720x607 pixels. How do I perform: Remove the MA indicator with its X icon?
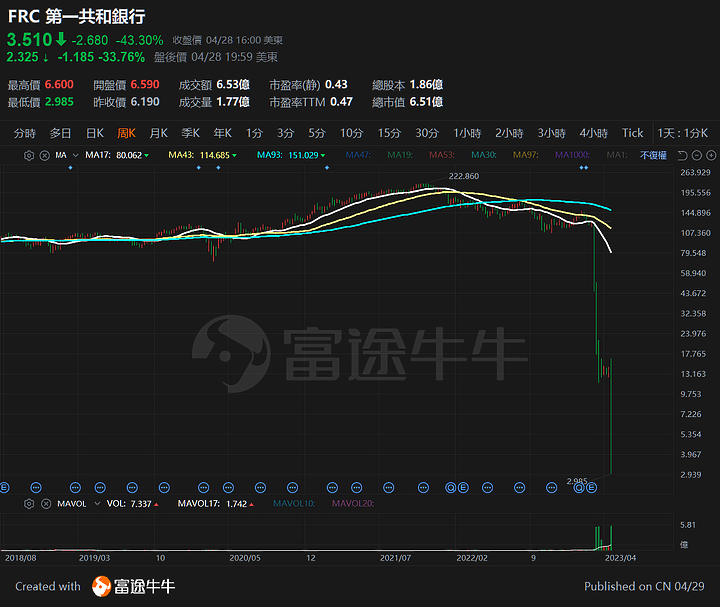[45, 155]
